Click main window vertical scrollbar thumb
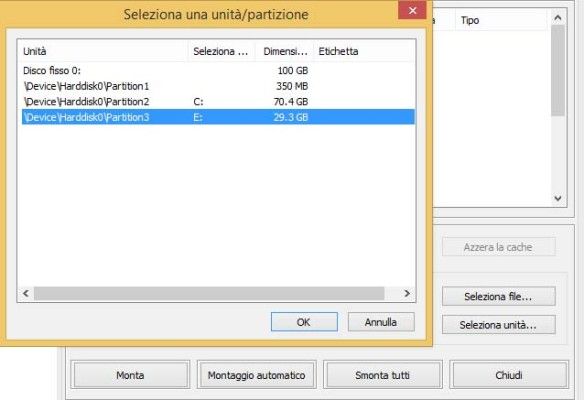 (558, 71)
